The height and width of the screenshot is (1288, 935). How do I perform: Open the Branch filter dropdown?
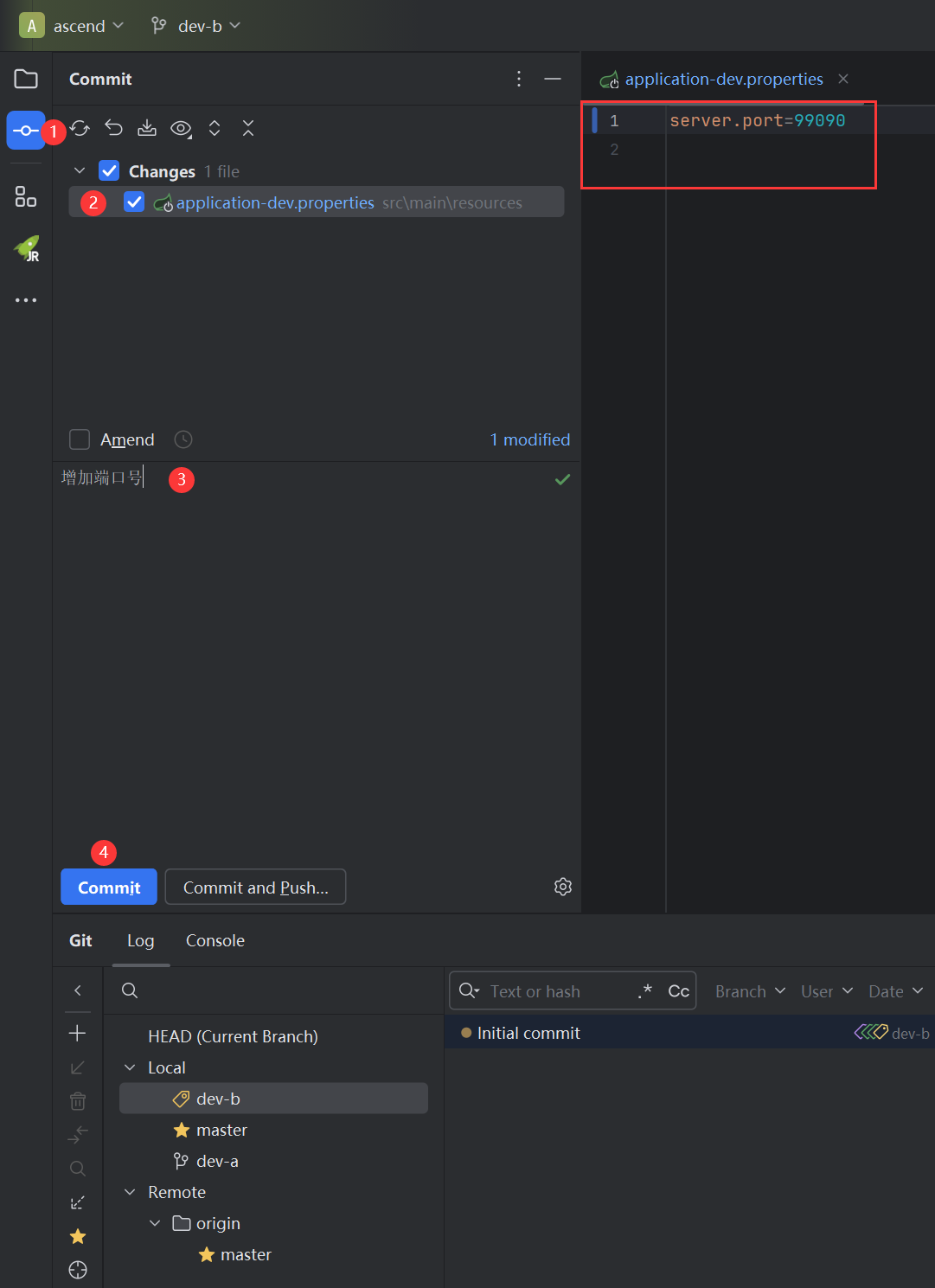coord(749,991)
